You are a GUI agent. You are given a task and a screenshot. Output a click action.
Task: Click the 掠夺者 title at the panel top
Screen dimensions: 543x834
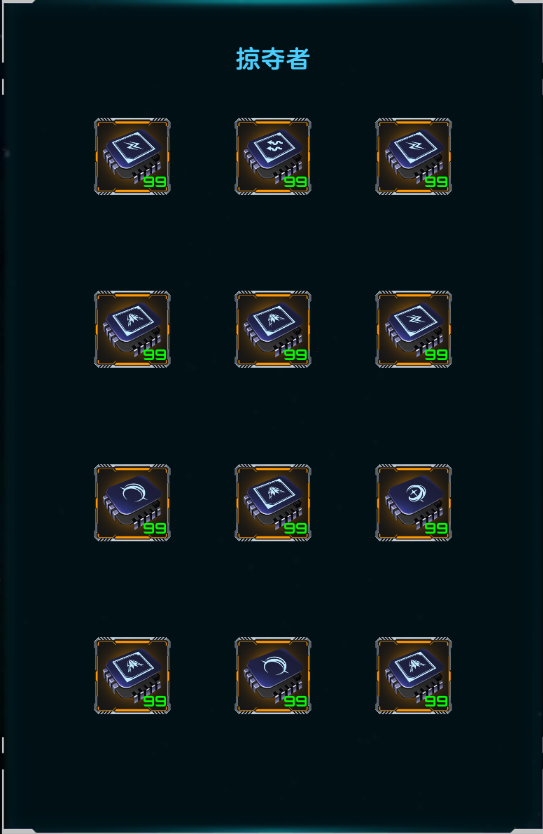click(x=273, y=59)
